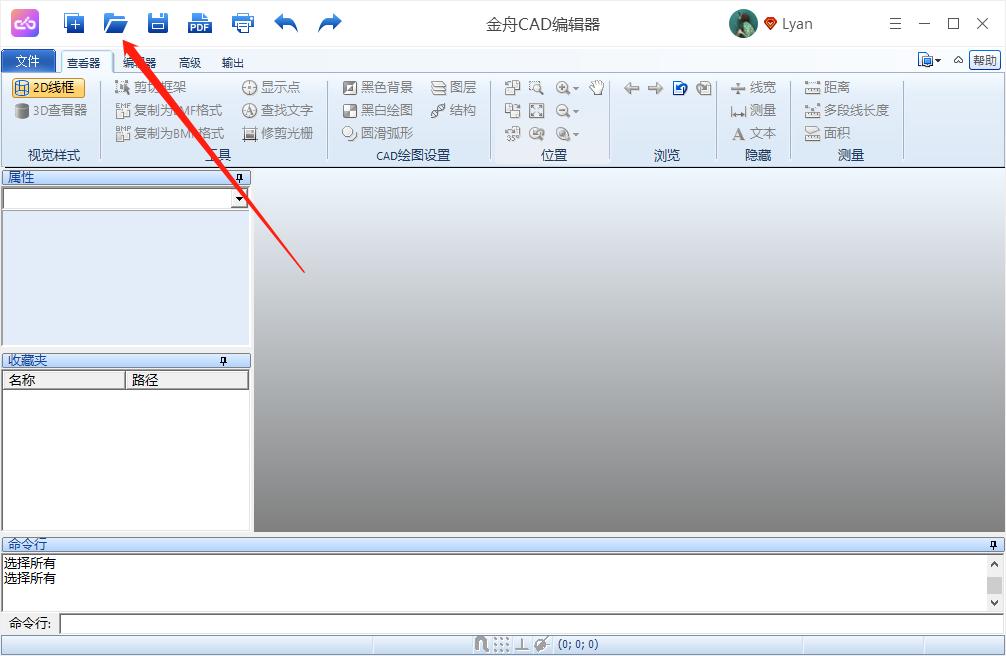Screen dimensions: 1006x656
Task: Open the 文件 menu
Action: (x=28, y=61)
